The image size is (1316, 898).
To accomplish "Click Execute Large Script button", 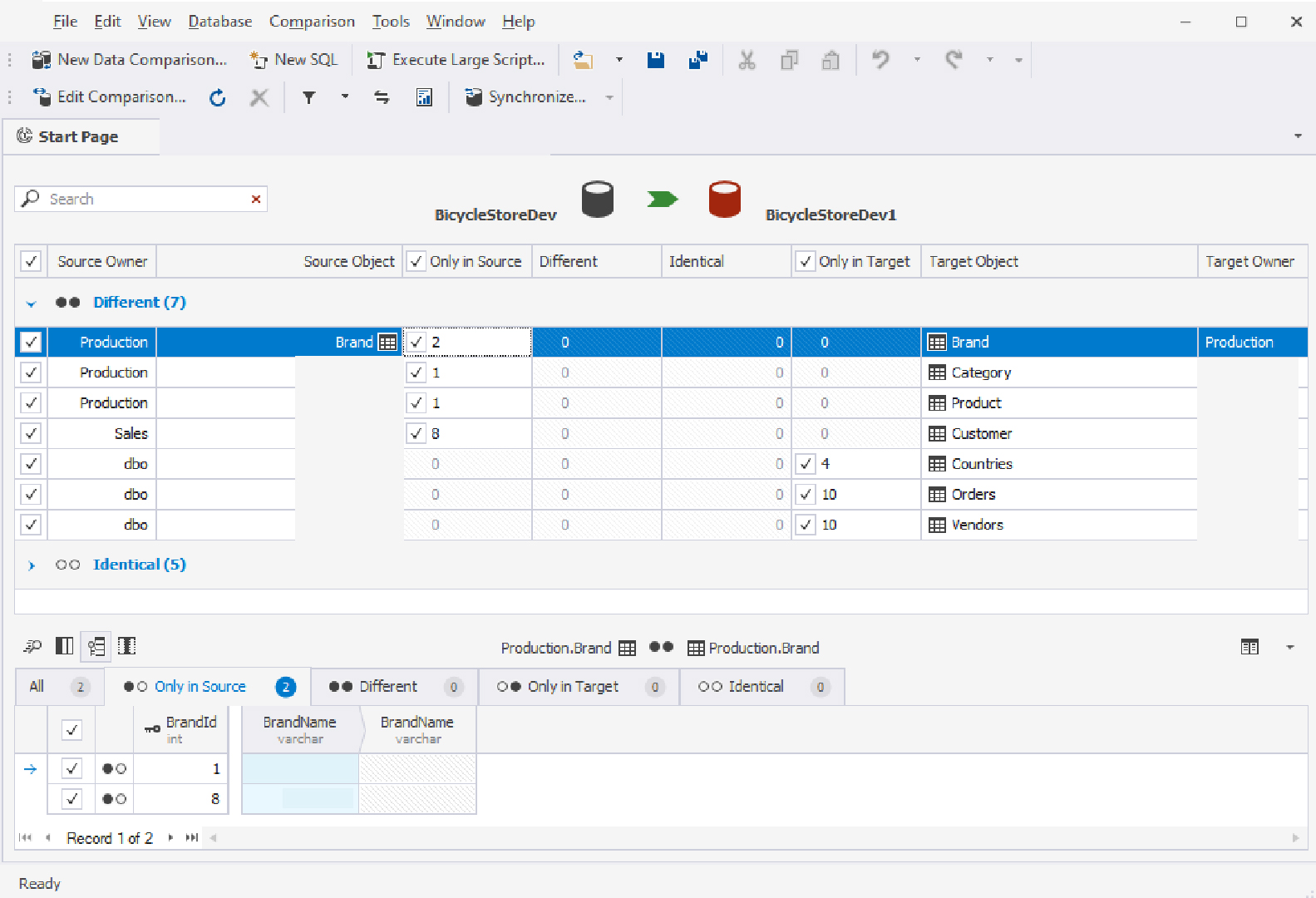I will coord(456,60).
